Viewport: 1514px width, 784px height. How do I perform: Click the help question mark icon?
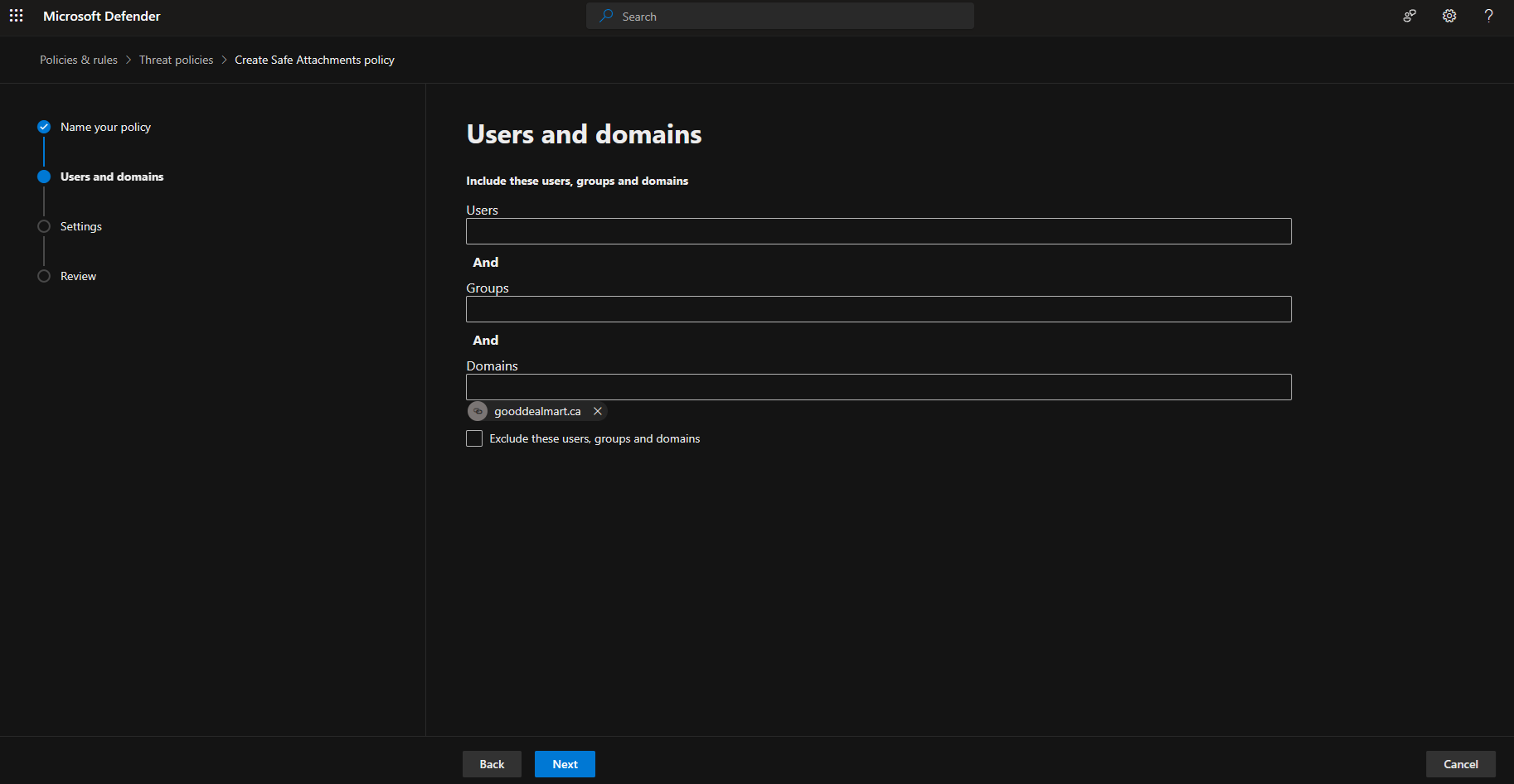point(1488,16)
